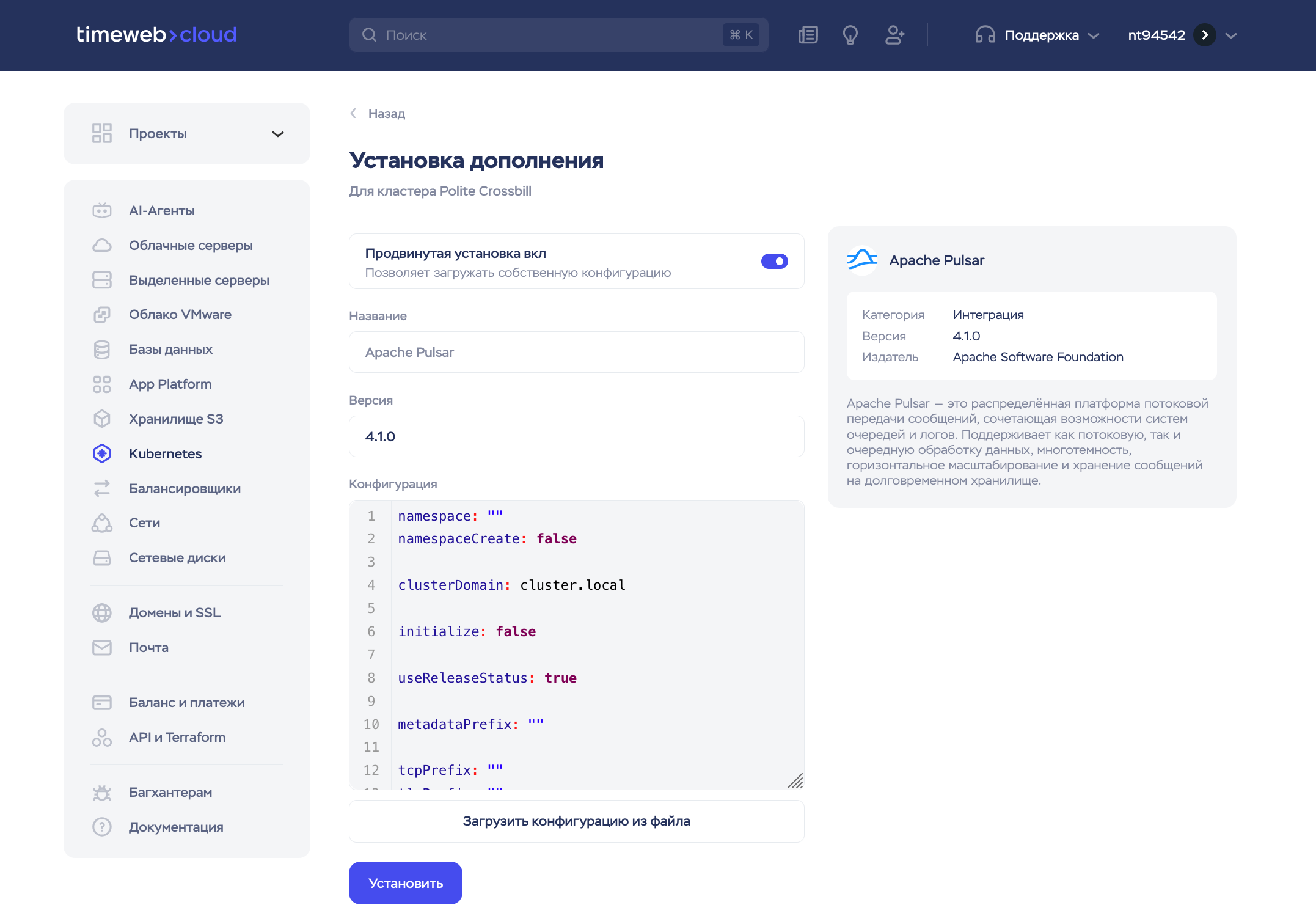The image size is (1316, 924).
Task: Click the Название input field
Action: tap(576, 353)
